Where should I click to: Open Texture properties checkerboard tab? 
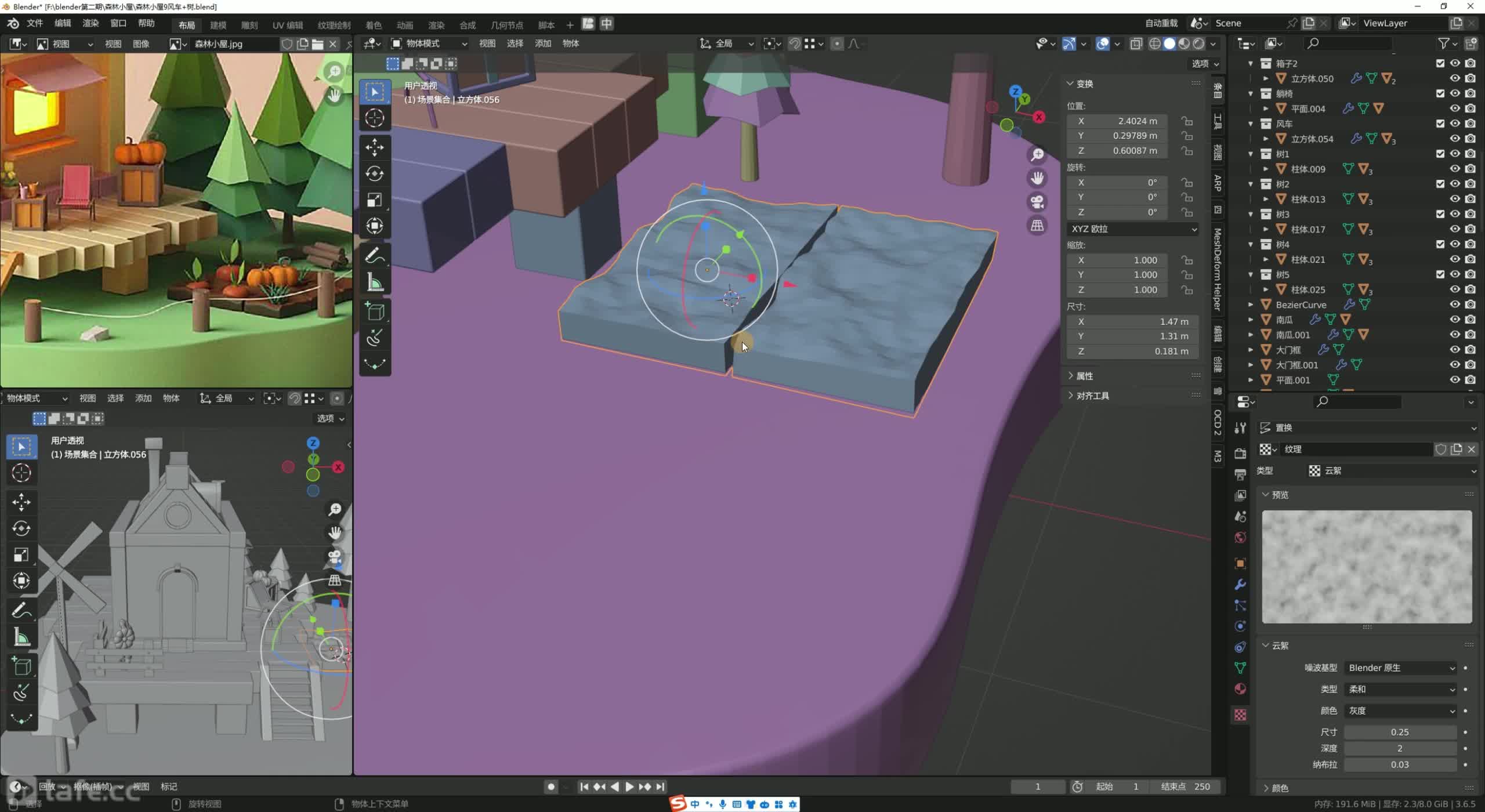[x=1240, y=715]
